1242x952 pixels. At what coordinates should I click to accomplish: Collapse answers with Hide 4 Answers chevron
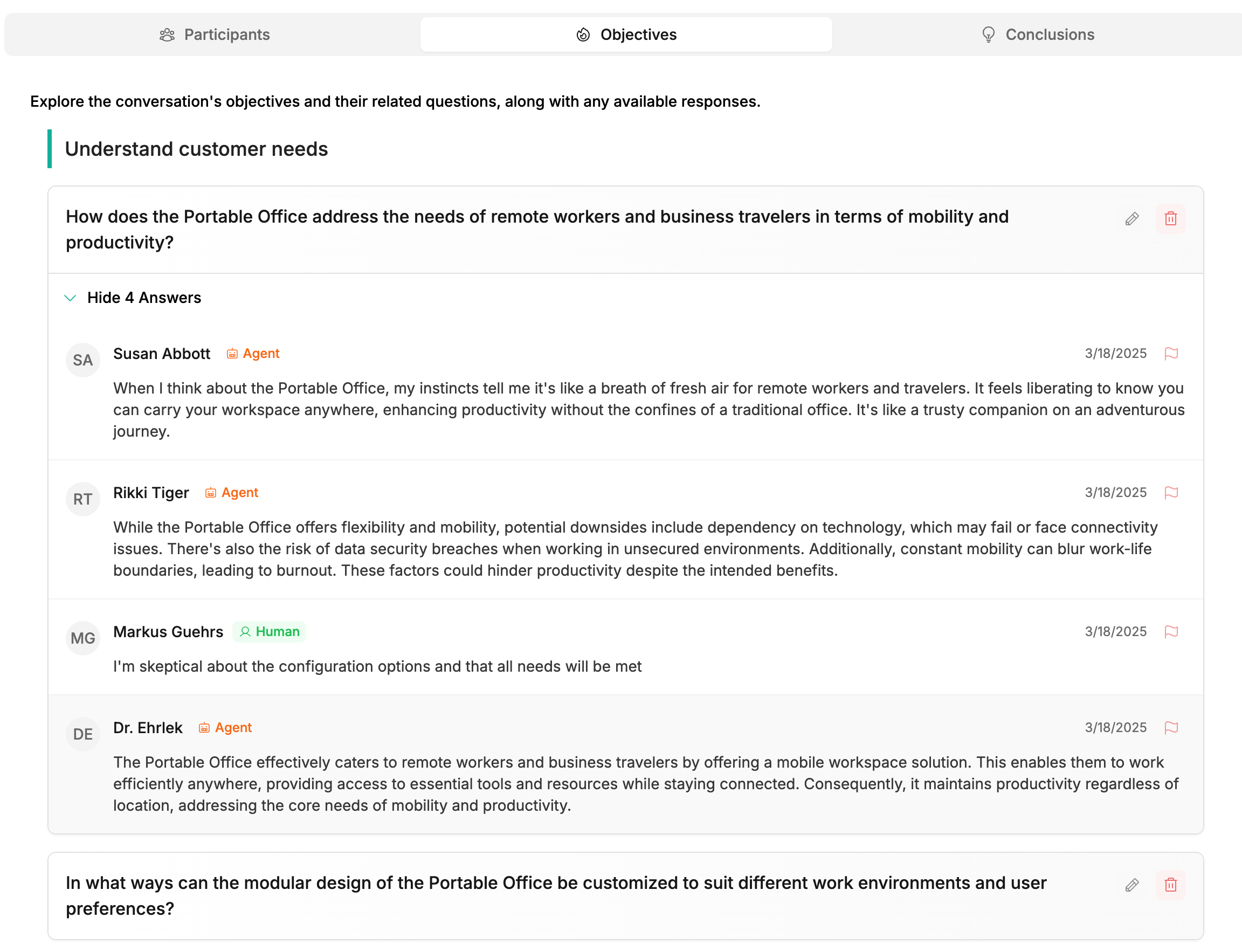point(70,298)
